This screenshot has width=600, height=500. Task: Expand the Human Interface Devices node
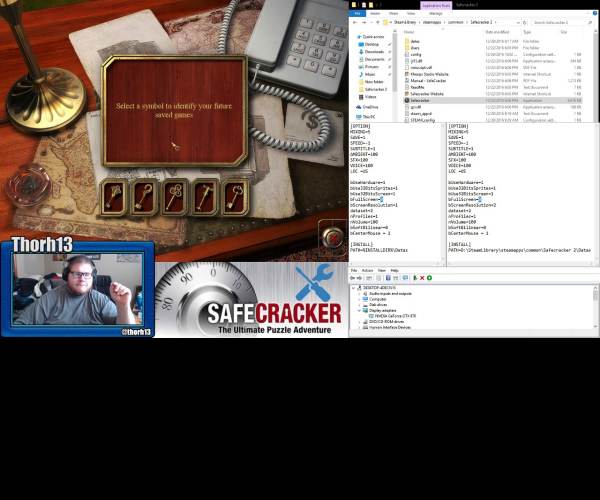(x=359, y=327)
